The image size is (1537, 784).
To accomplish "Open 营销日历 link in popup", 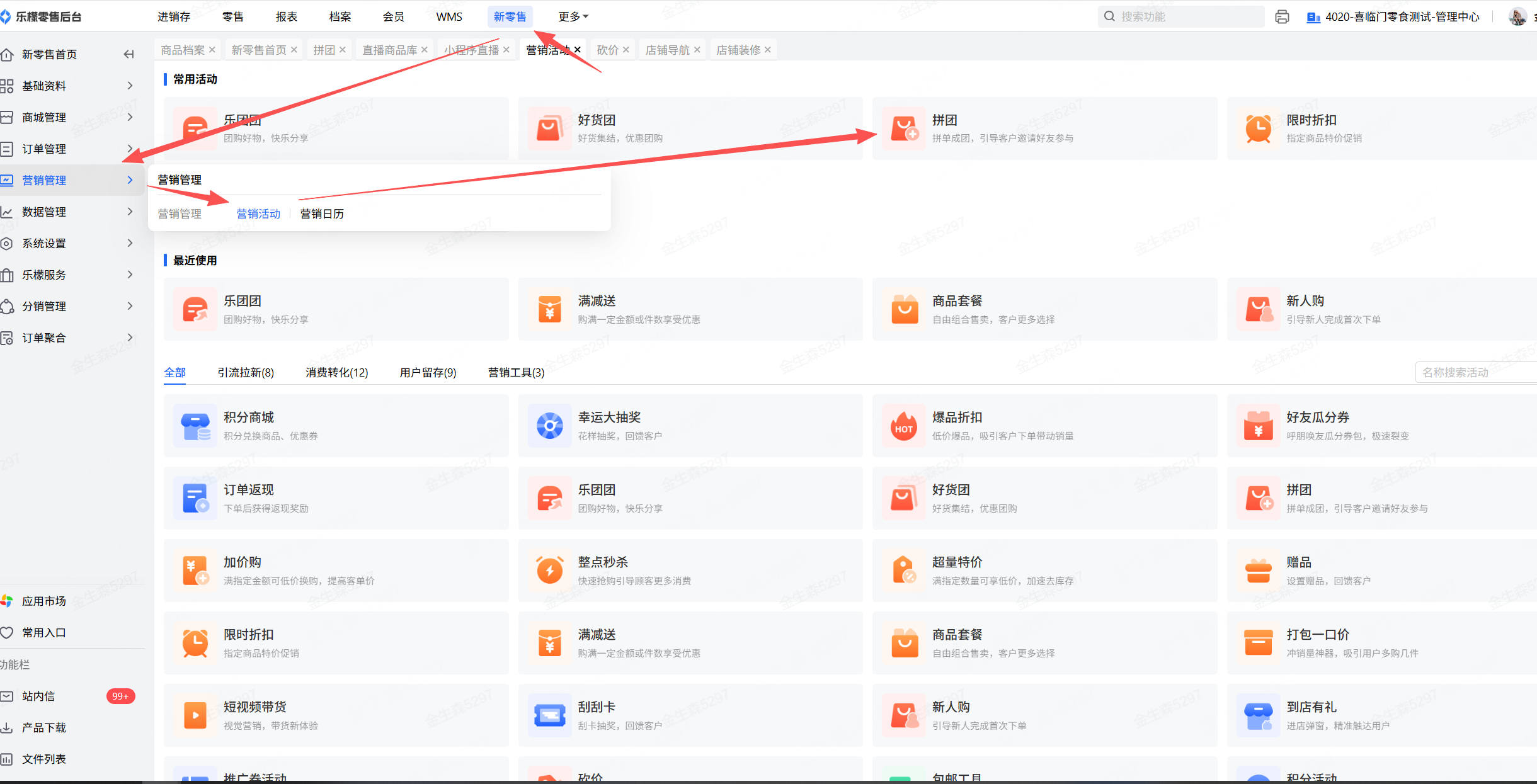I will (x=322, y=214).
